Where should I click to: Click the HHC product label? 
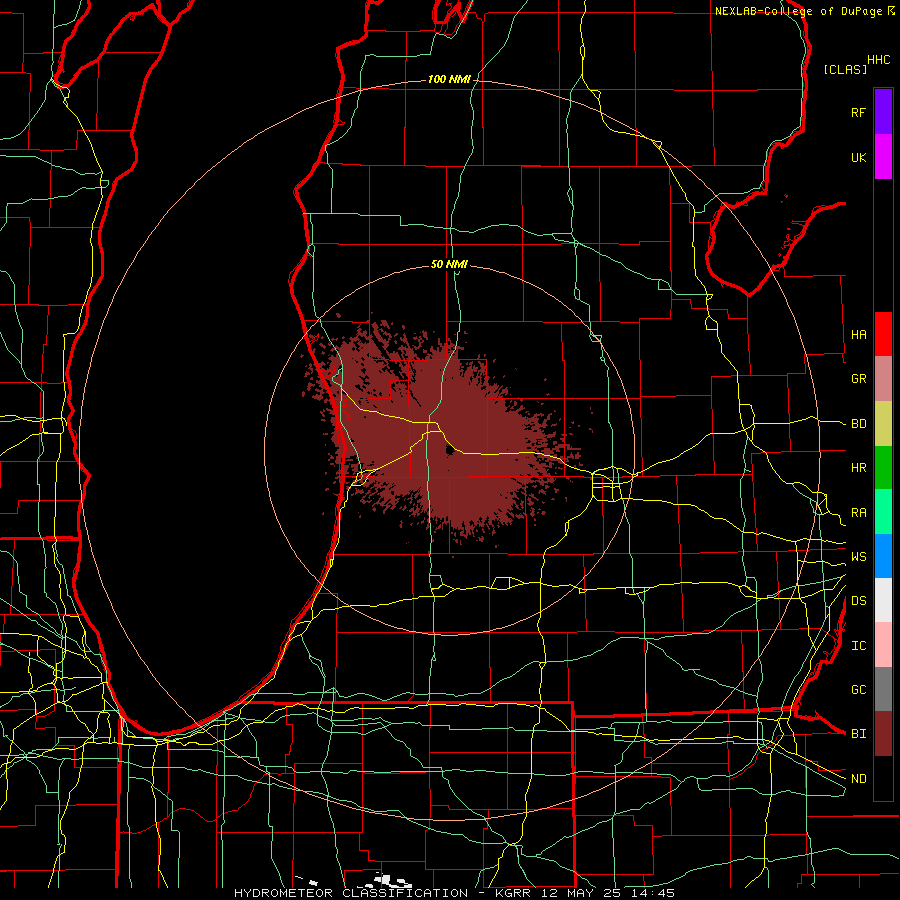pyautogui.click(x=879, y=60)
